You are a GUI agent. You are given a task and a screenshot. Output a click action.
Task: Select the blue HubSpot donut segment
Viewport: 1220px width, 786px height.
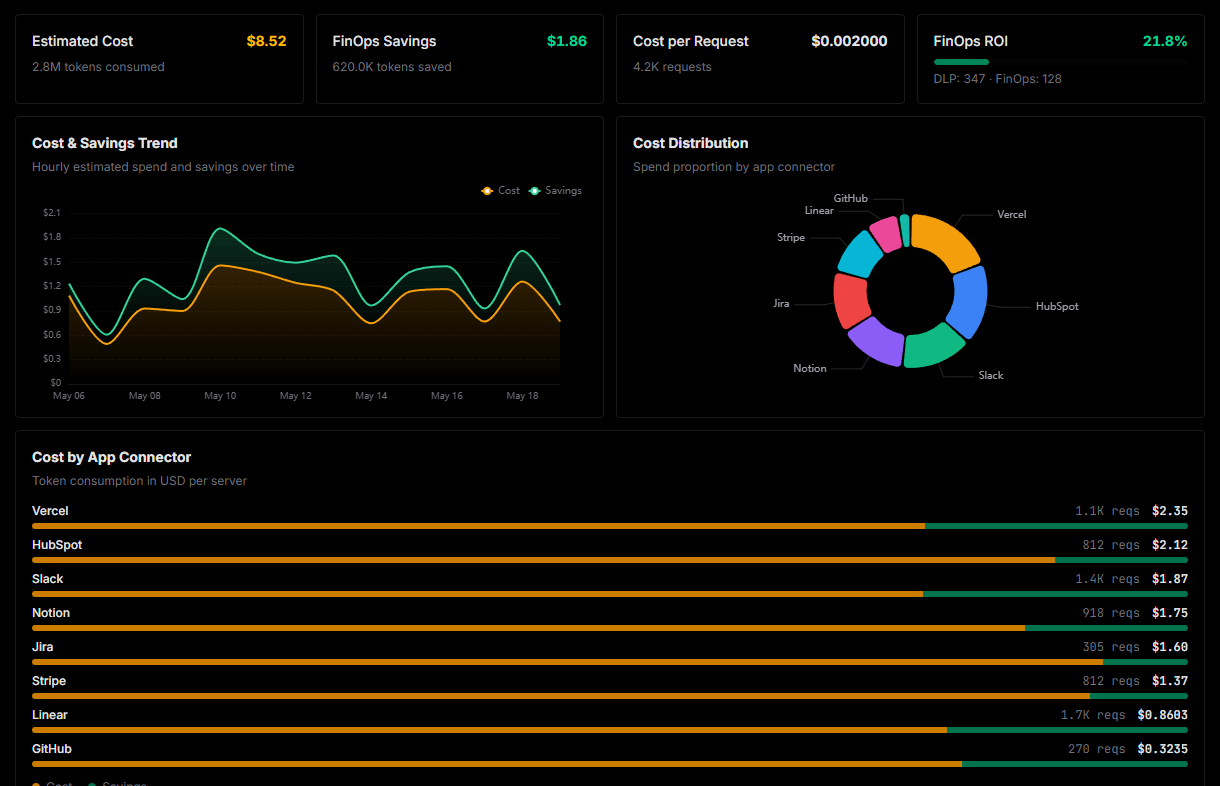pyautogui.click(x=968, y=302)
